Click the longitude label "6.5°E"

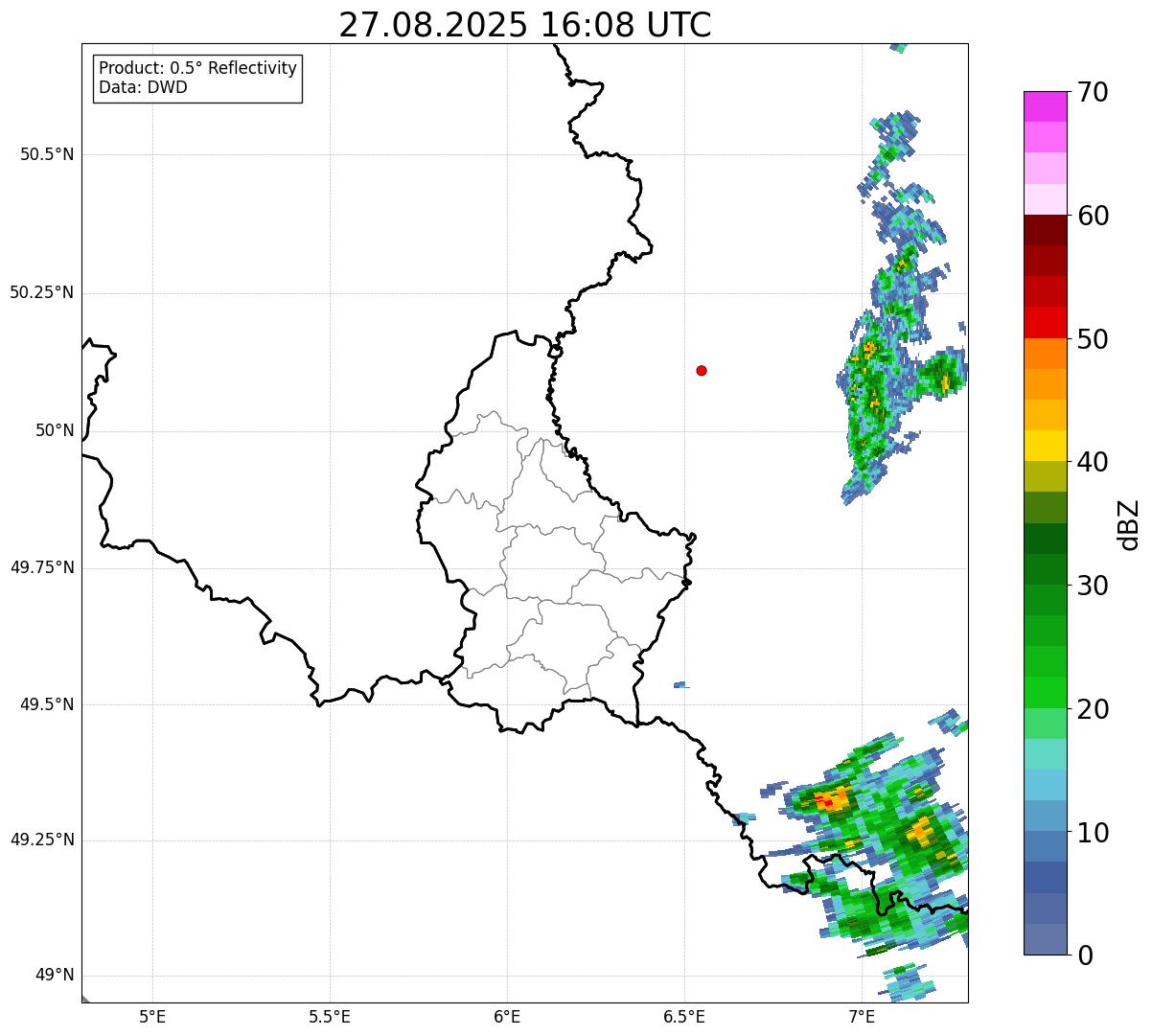pyautogui.click(x=684, y=1019)
